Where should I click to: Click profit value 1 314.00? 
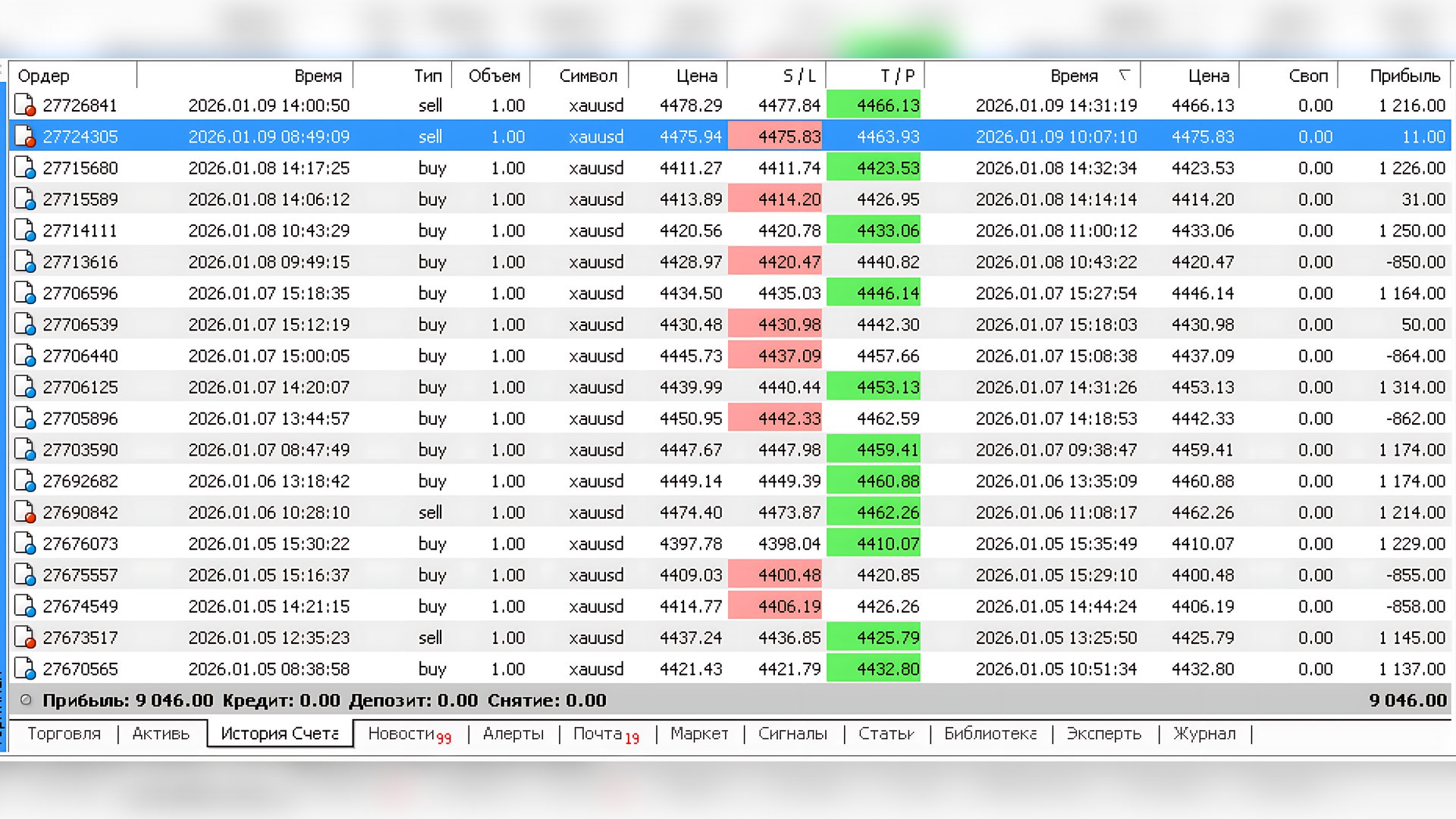coord(1412,387)
